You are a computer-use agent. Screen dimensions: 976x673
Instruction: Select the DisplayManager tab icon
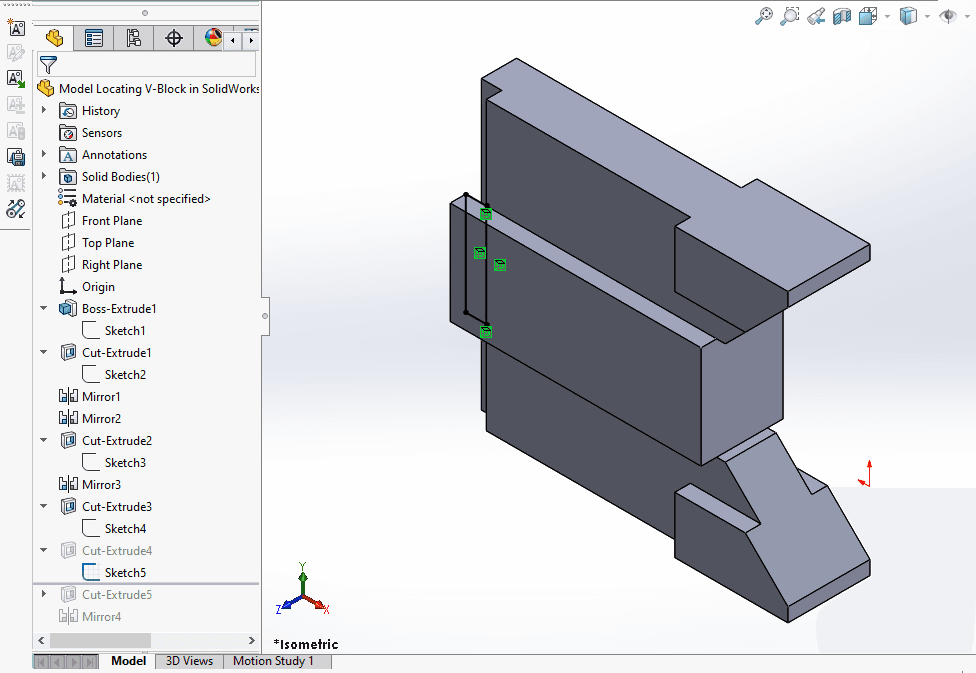click(212, 38)
